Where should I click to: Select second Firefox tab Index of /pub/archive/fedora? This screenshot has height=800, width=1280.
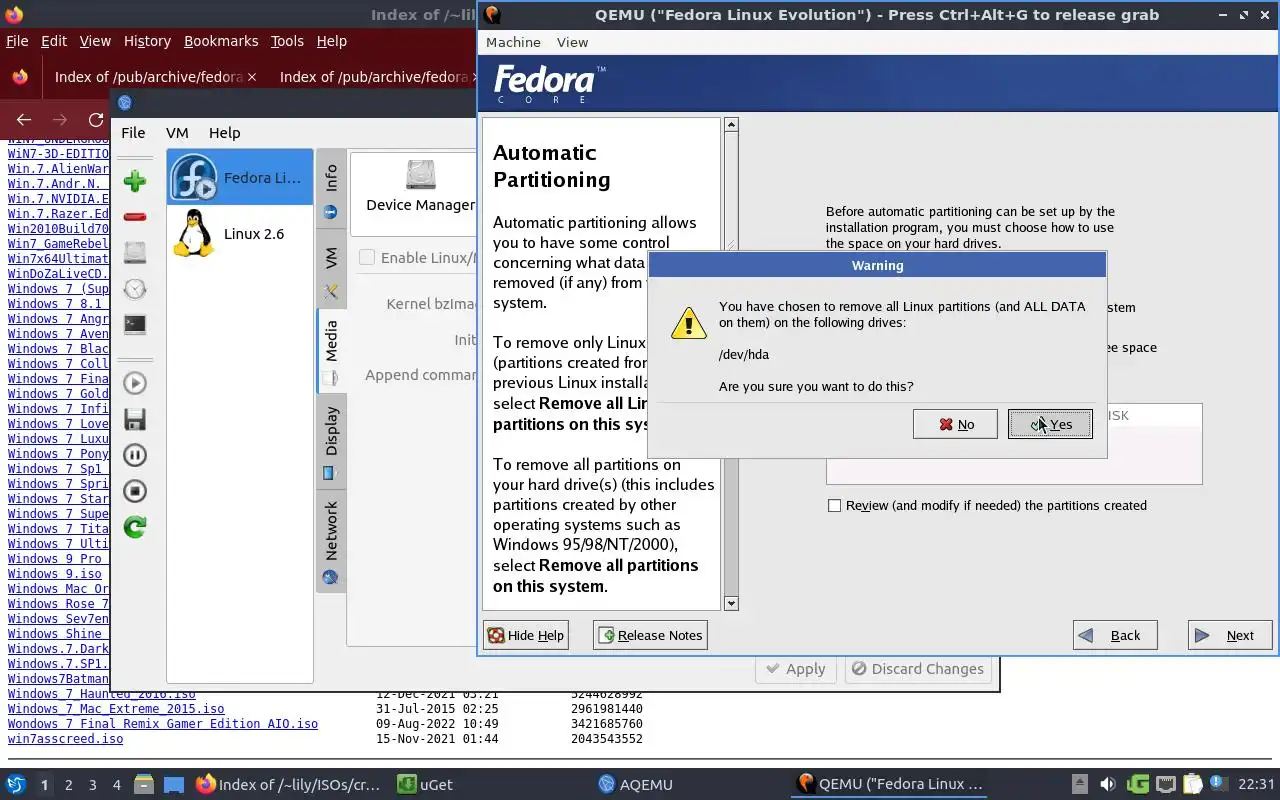[374, 77]
